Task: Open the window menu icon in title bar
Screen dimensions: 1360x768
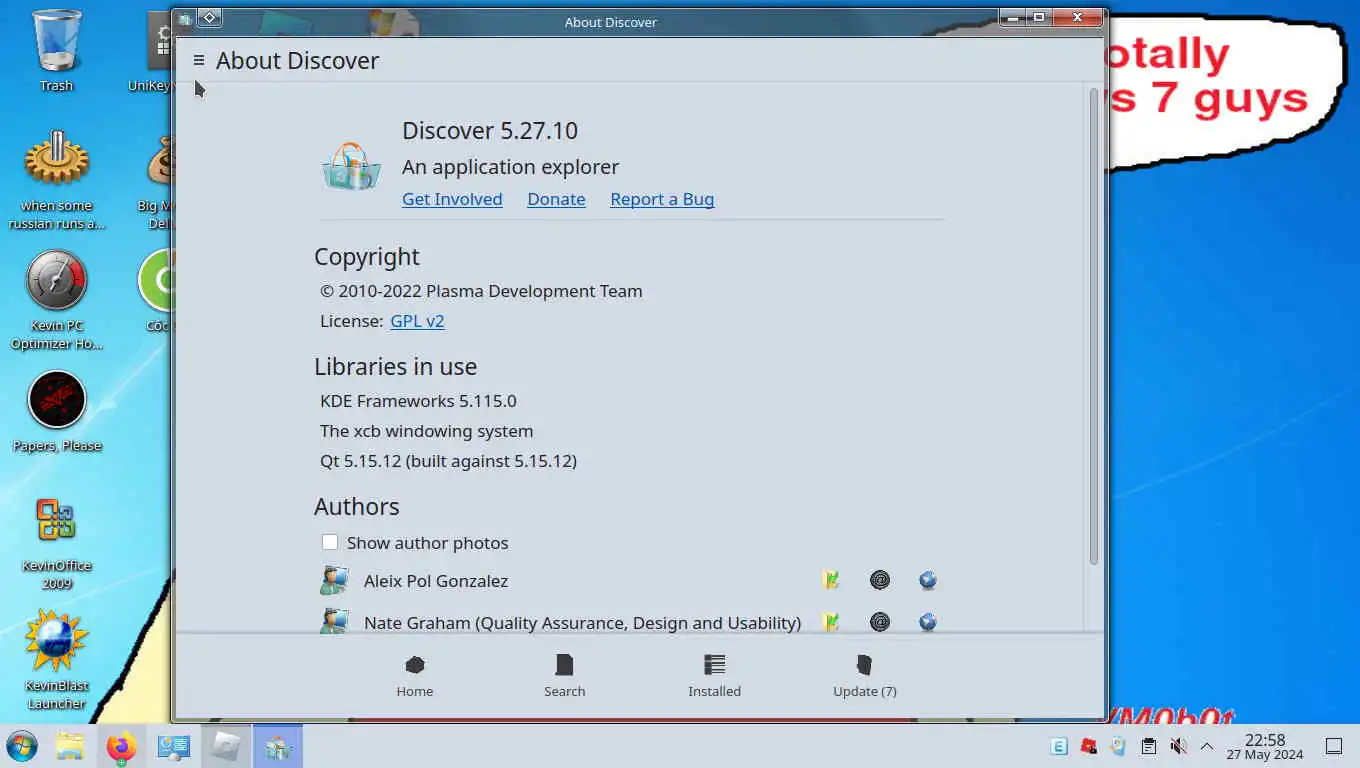Action: [x=185, y=18]
